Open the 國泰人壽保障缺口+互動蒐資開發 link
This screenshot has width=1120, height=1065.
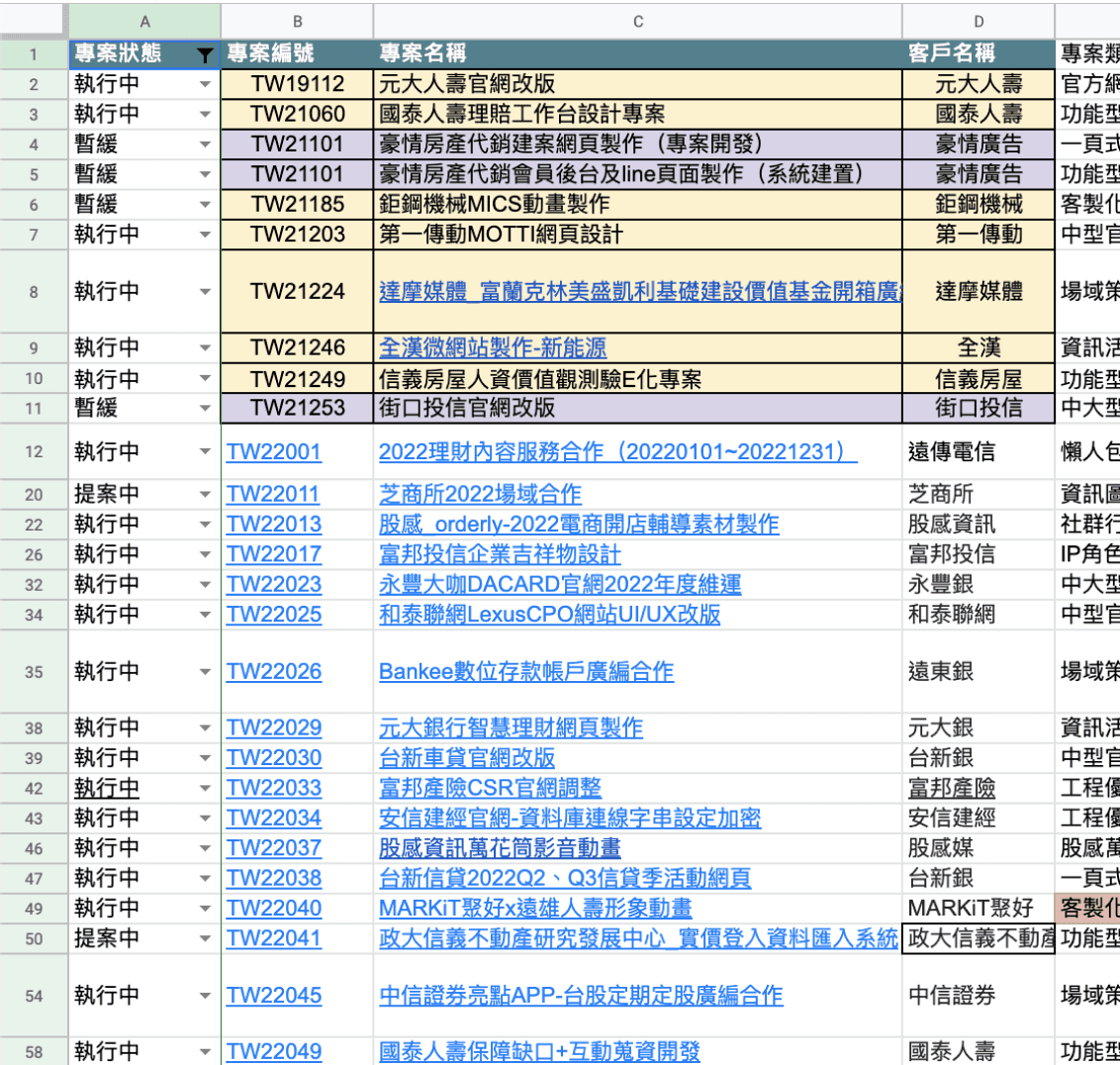pyautogui.click(x=539, y=1052)
